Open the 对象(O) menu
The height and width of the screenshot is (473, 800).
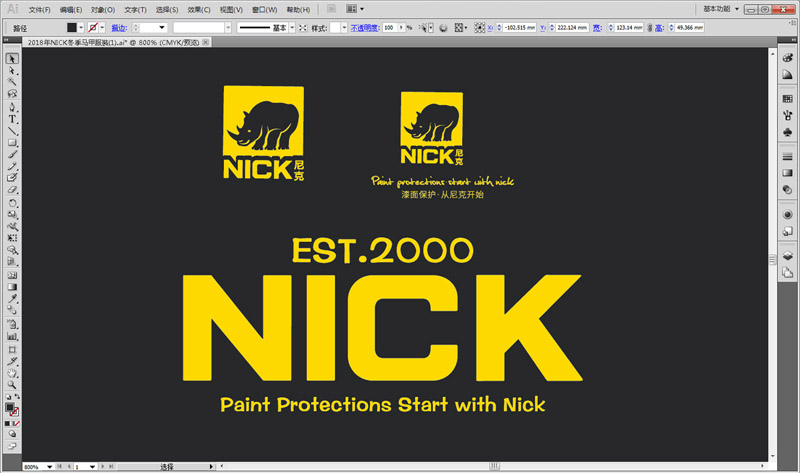click(x=103, y=10)
